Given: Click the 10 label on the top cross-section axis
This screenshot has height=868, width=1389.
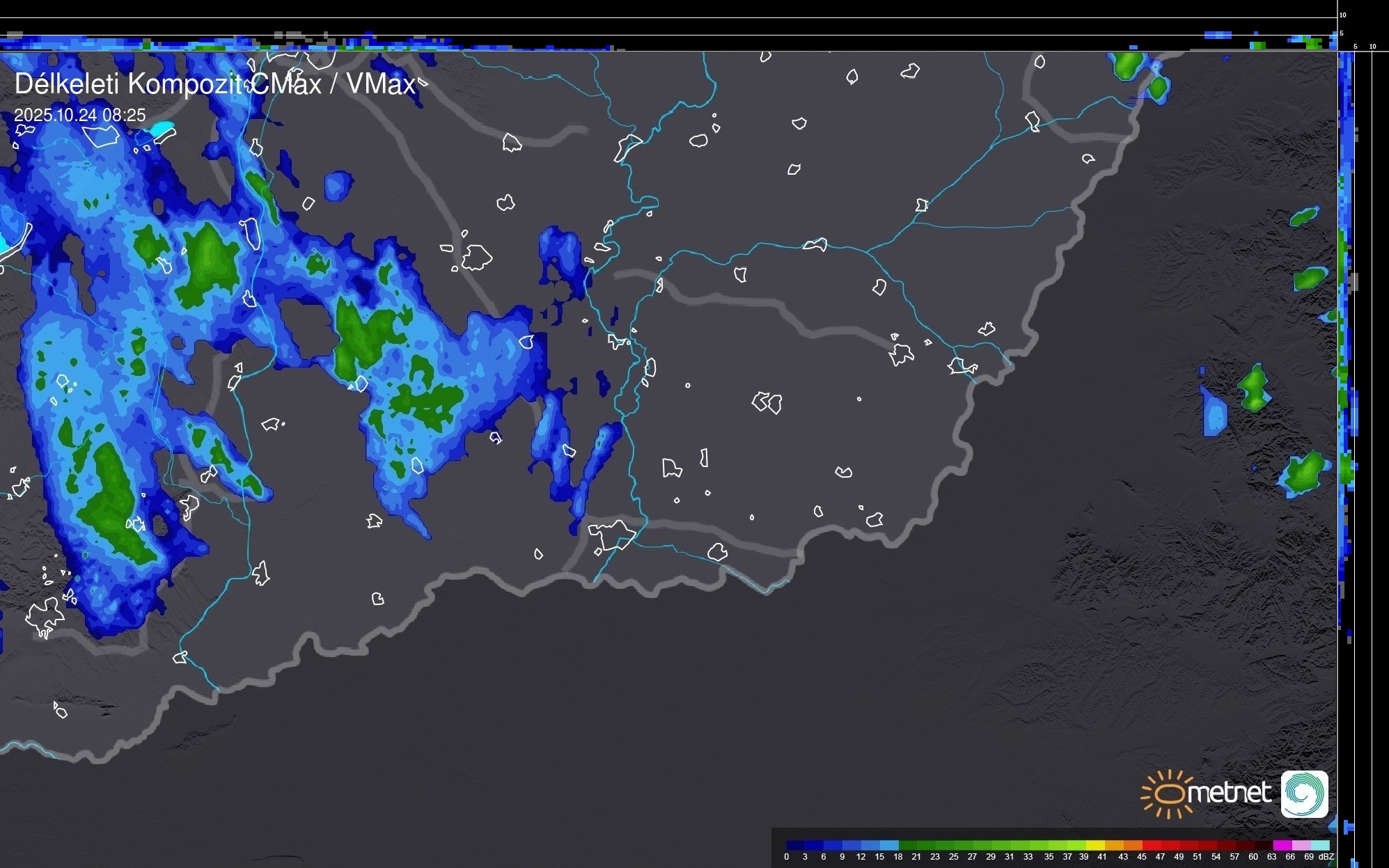Looking at the screenshot, I should click(x=1343, y=15).
